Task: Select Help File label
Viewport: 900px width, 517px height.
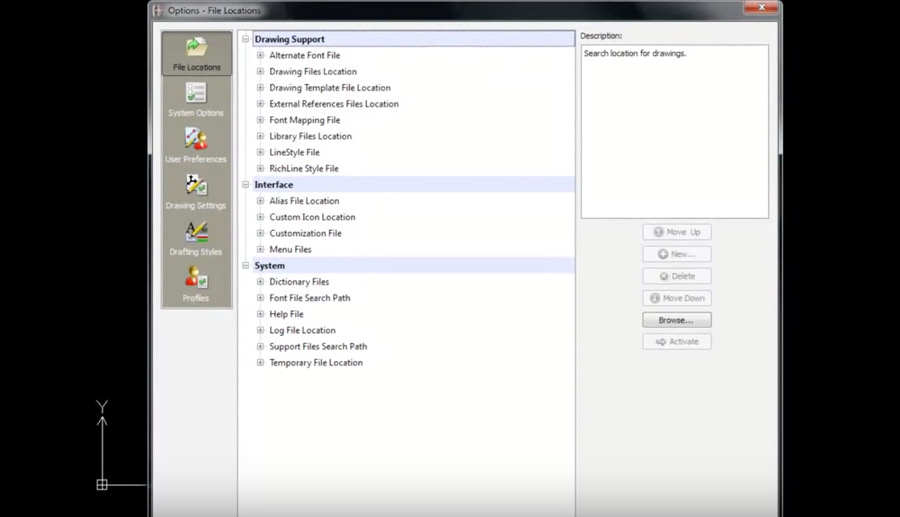Action: [286, 314]
